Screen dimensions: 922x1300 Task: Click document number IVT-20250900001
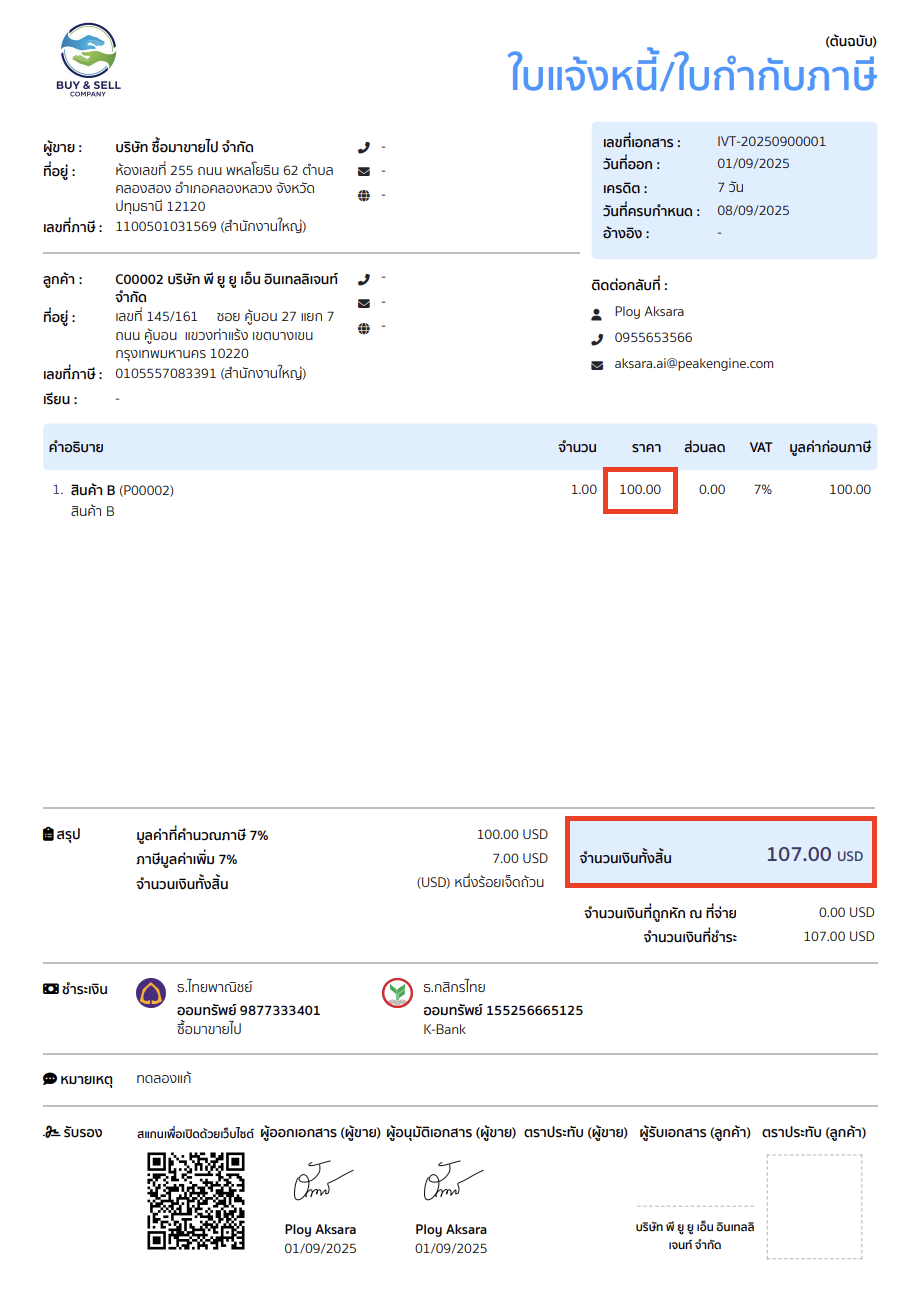[771, 142]
